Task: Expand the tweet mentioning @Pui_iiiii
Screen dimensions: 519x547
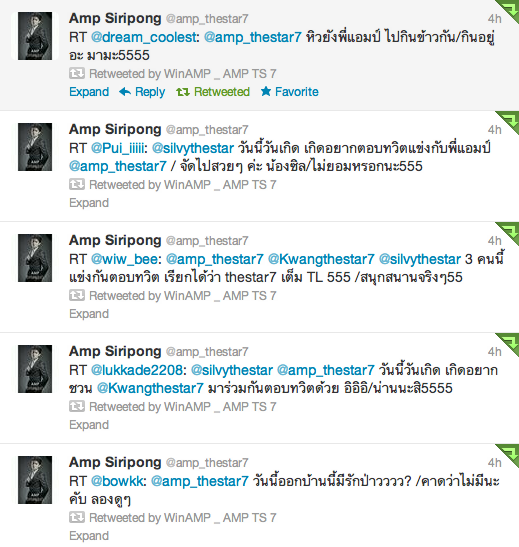Action: [89, 203]
